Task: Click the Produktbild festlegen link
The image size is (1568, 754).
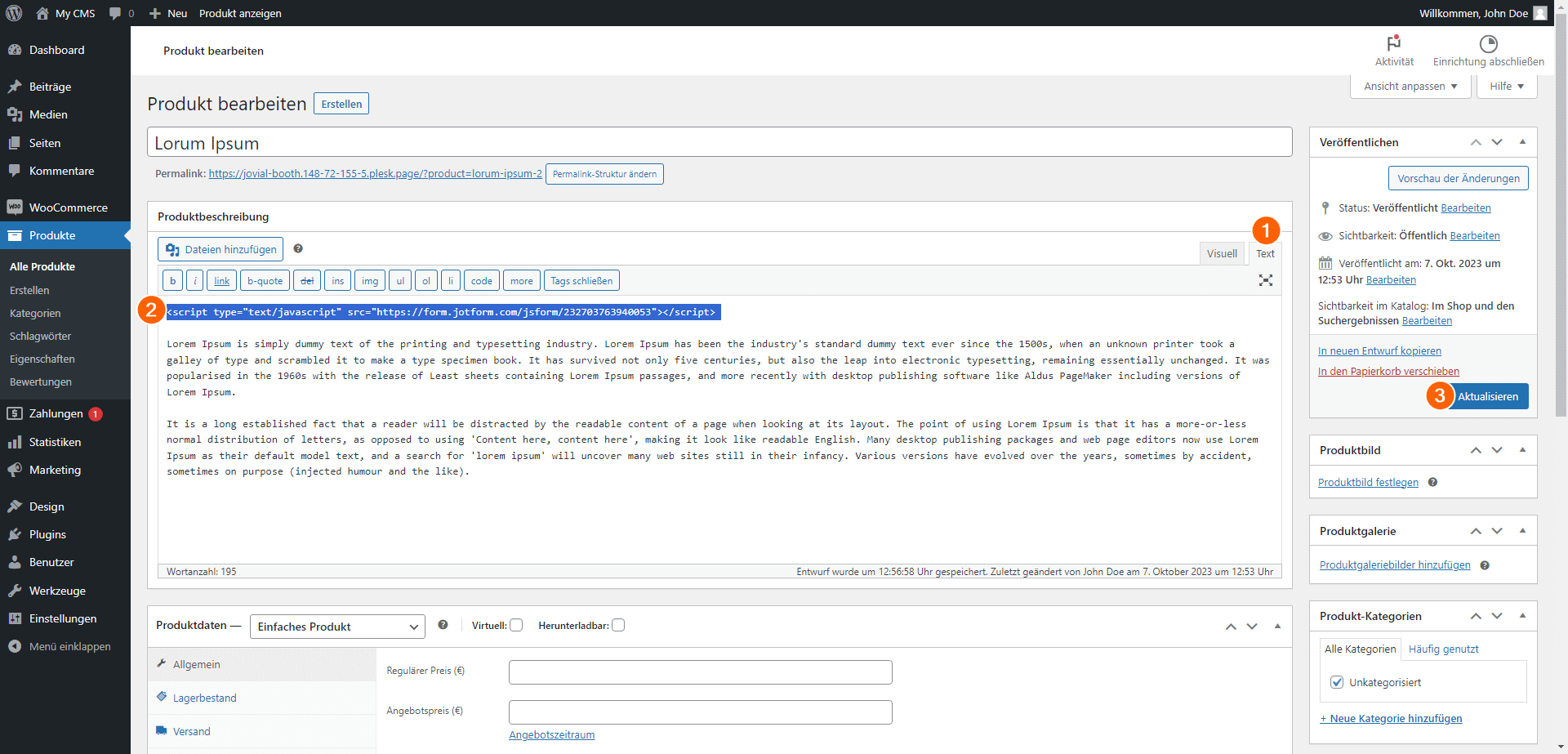Action: (x=1368, y=483)
